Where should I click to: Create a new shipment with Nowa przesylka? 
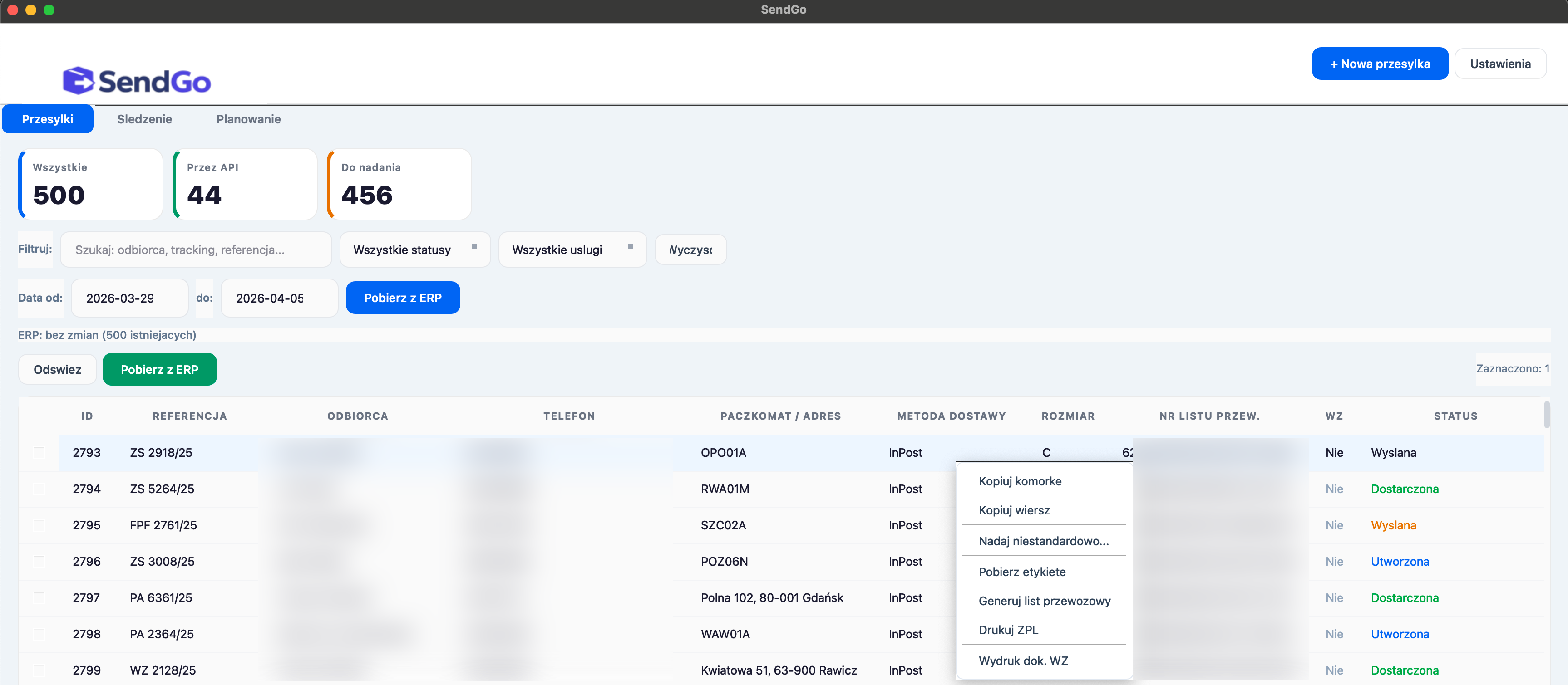(1380, 64)
